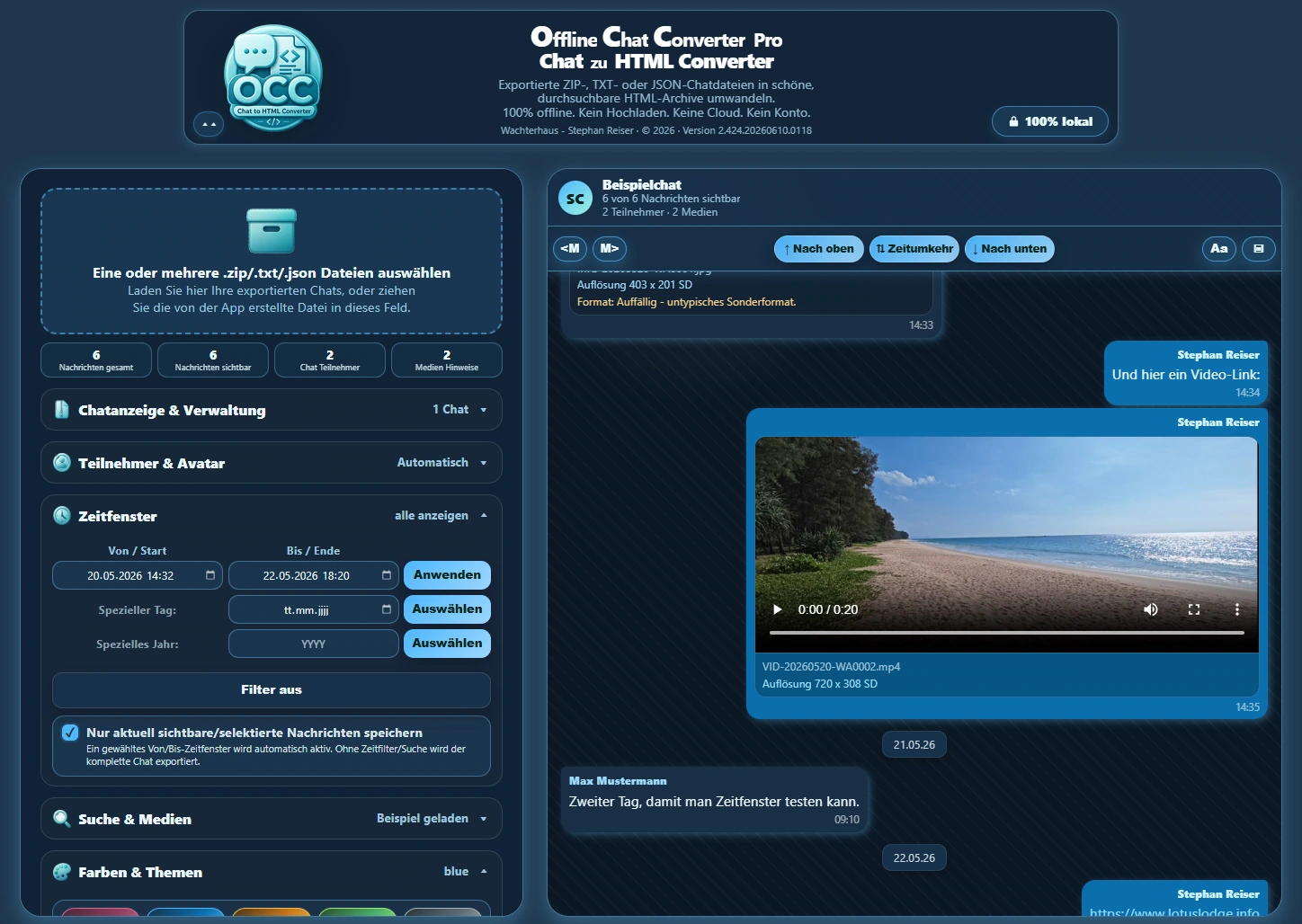Click the layout icon next to Aa

pos(1259,249)
